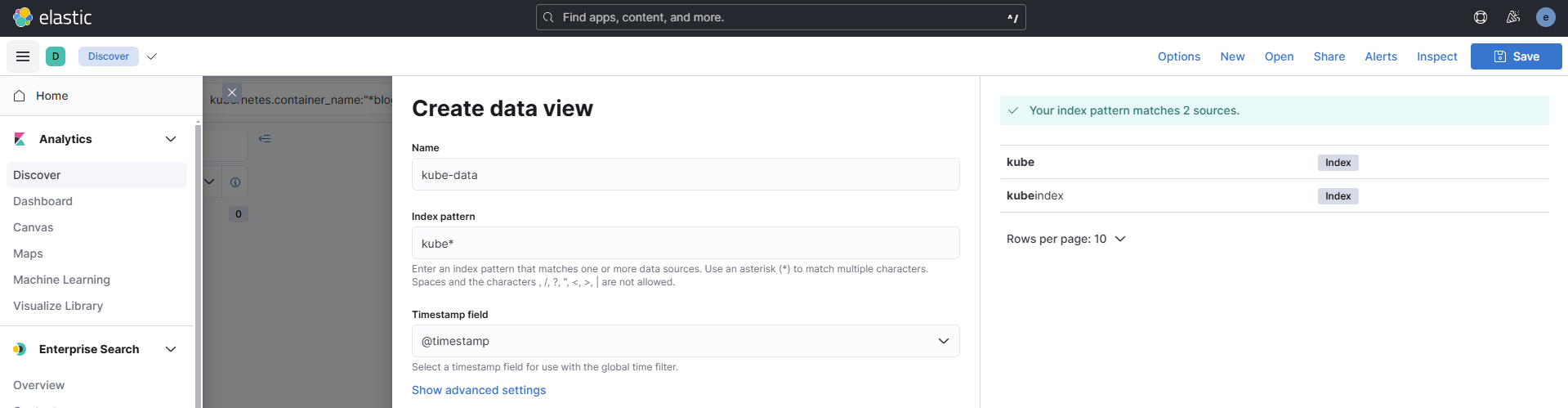
Task: Open Visualize Library from the sidebar
Action: pos(58,306)
